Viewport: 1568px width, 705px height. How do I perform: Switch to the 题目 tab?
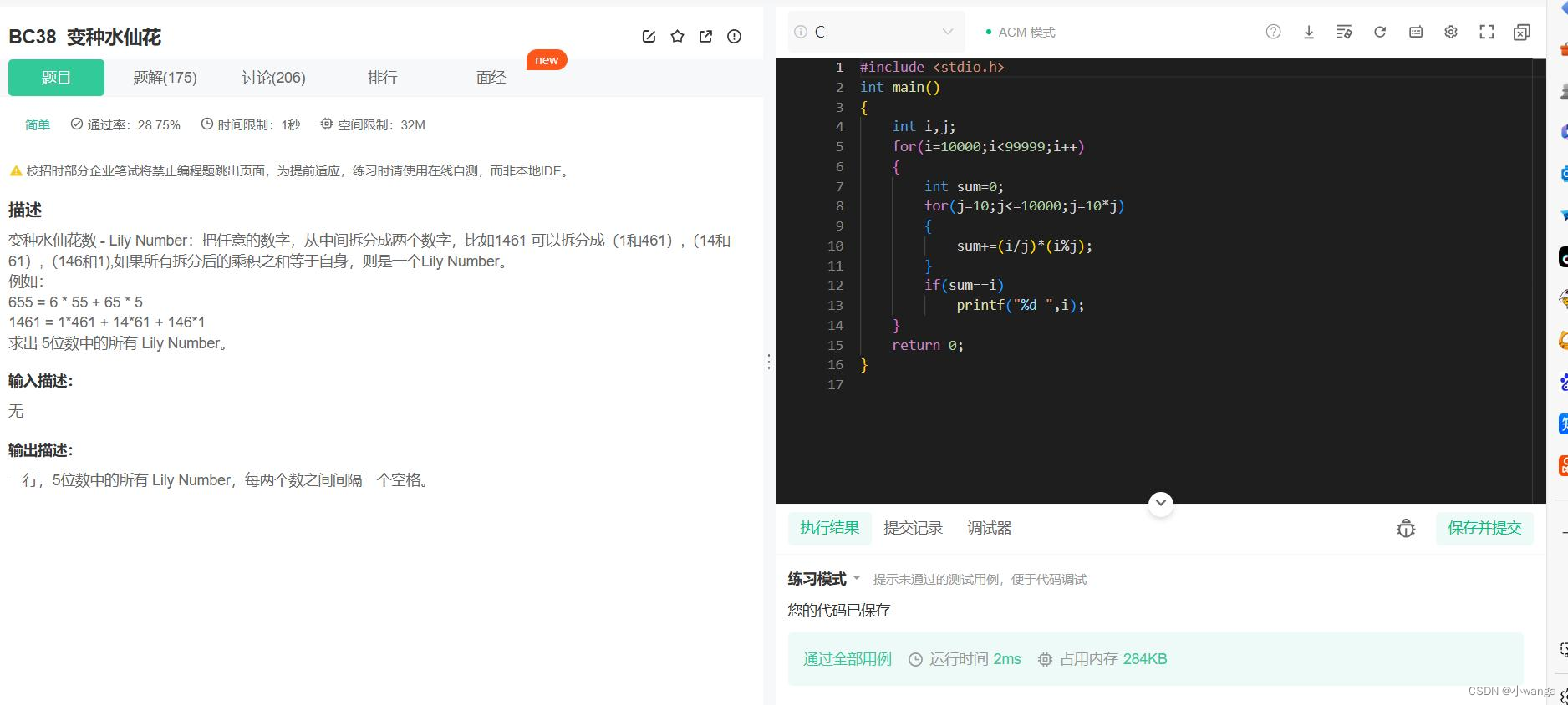tap(56, 78)
